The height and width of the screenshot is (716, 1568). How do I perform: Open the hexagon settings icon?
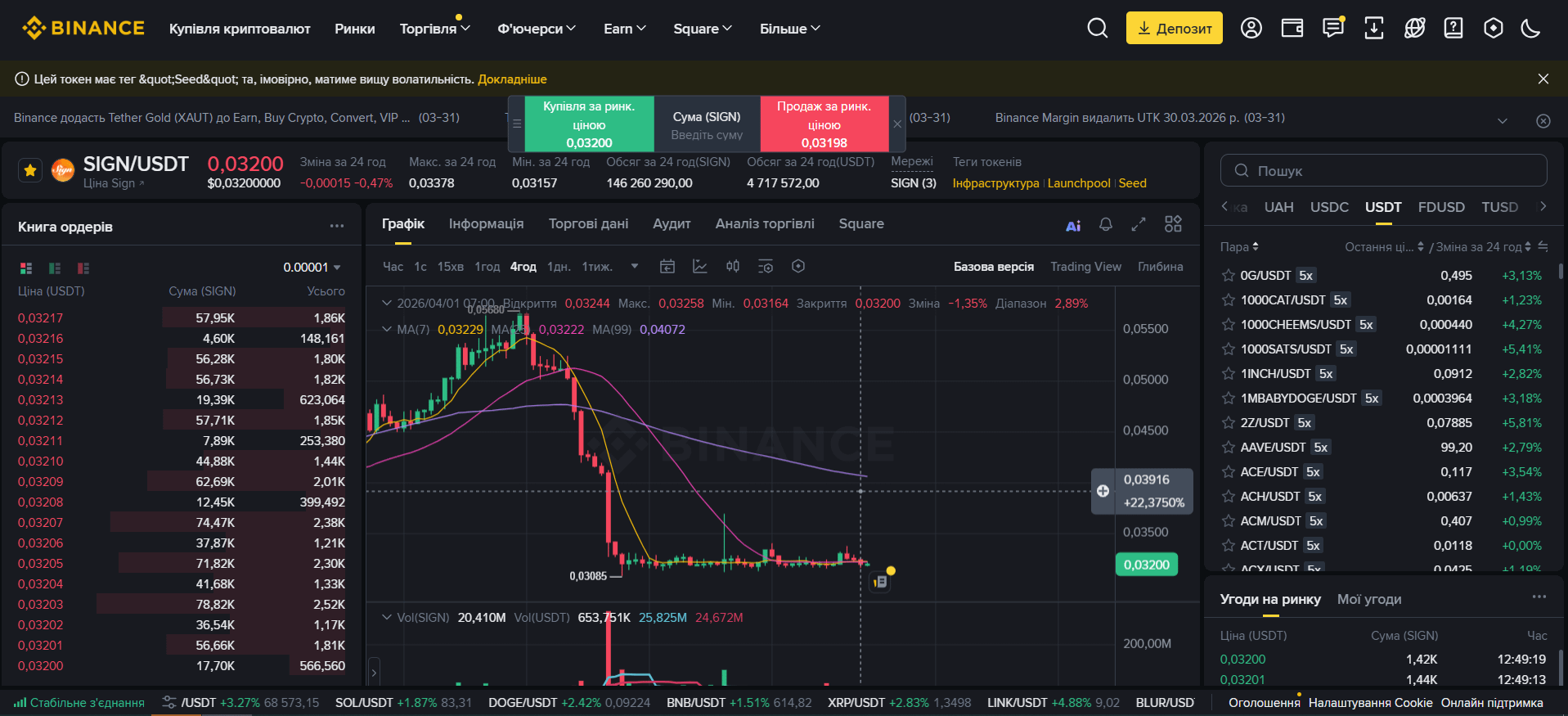coord(1494,29)
